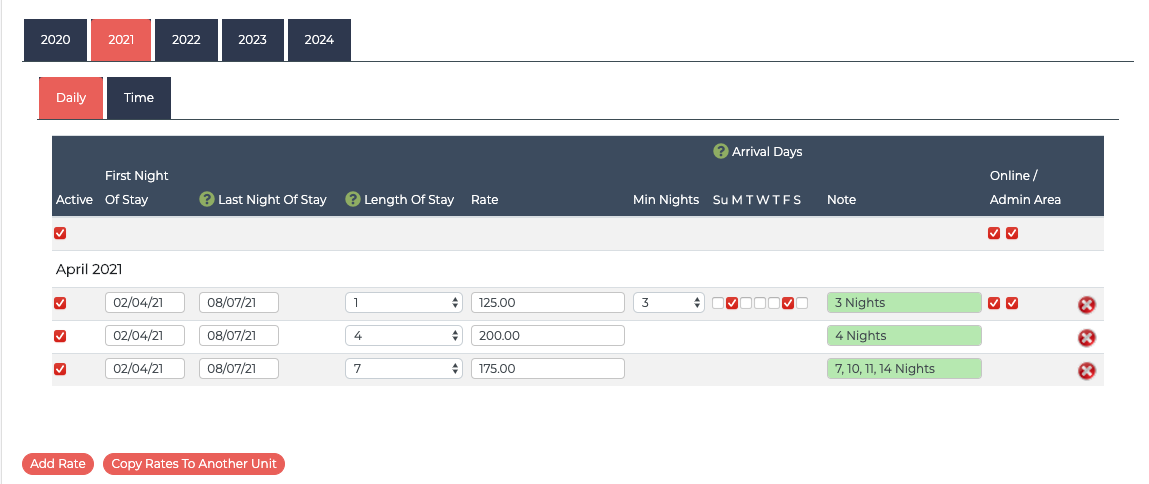1149x484 pixels.
Task: Check Saturday arrival day for 3 Nights rate
Action: (x=802, y=303)
